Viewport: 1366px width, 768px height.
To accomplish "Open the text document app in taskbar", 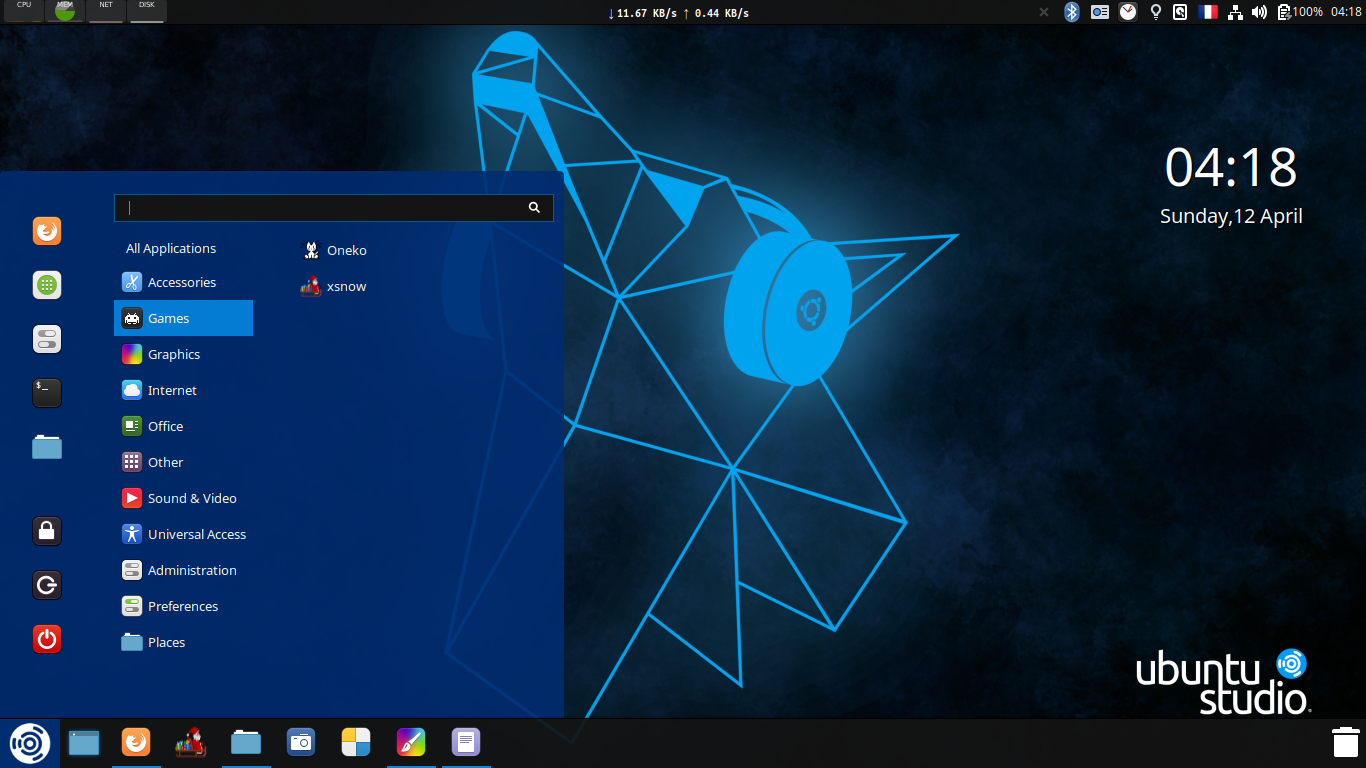I will (466, 742).
